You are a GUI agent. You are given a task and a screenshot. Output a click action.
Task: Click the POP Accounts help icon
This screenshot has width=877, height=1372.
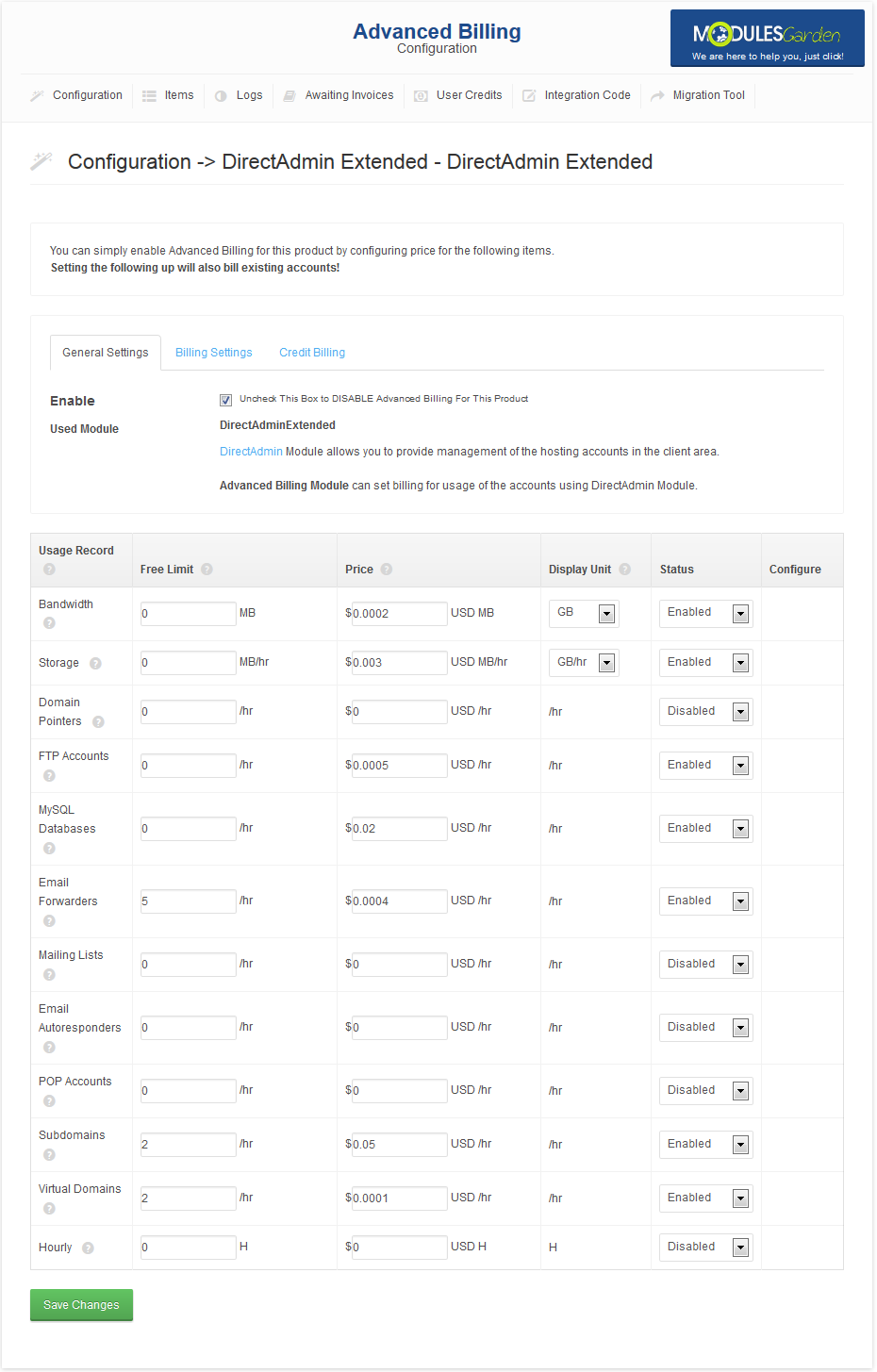[49, 1100]
